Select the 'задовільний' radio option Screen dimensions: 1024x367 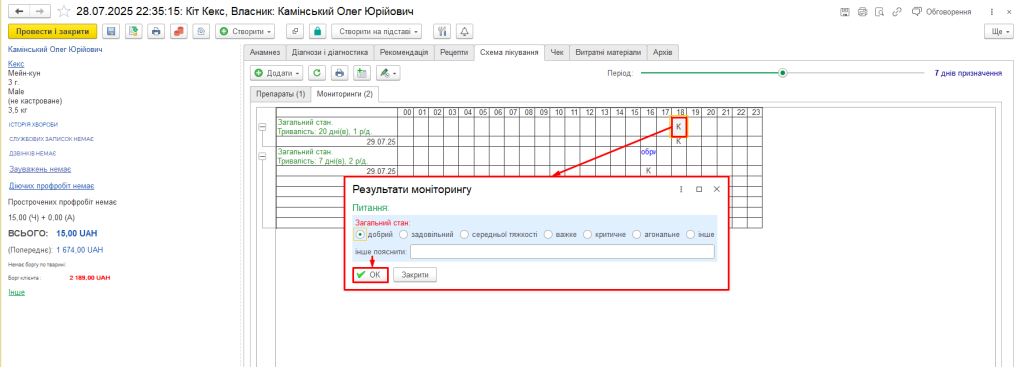pos(426,234)
